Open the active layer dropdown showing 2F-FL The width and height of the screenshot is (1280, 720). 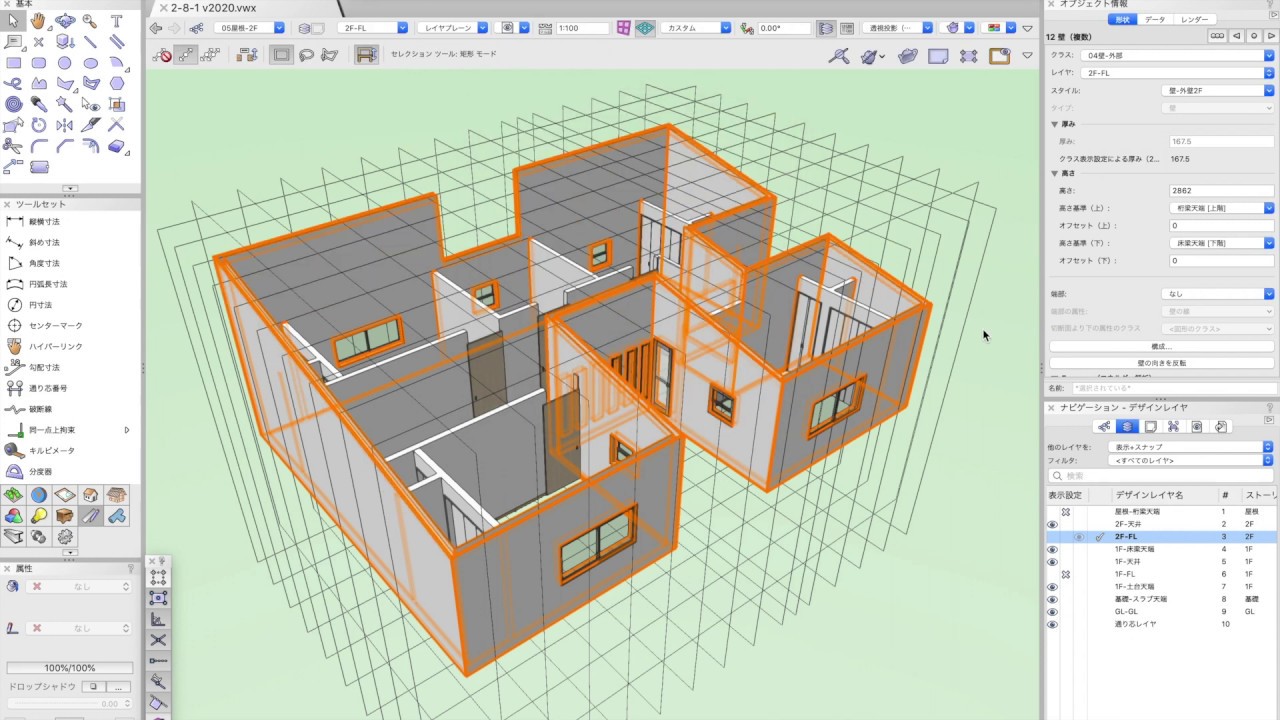click(374, 28)
